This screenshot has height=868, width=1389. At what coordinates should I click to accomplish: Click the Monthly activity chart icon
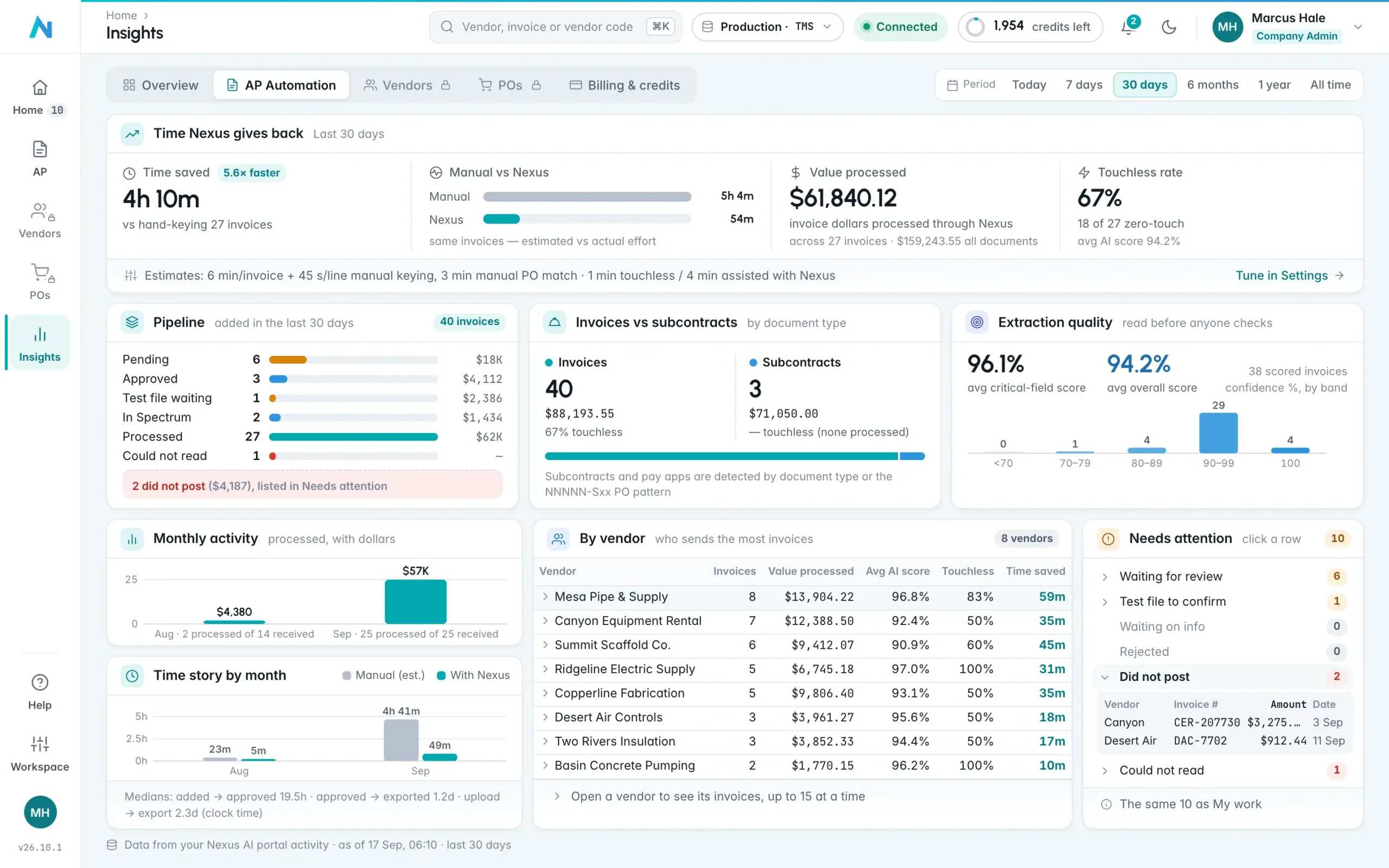pos(132,539)
